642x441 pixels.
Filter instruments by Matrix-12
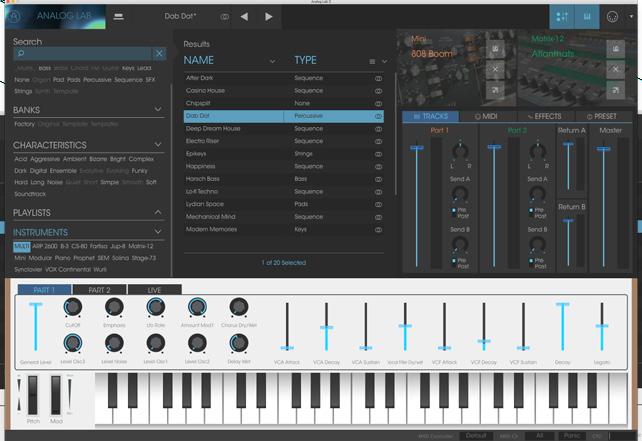pyautogui.click(x=140, y=246)
